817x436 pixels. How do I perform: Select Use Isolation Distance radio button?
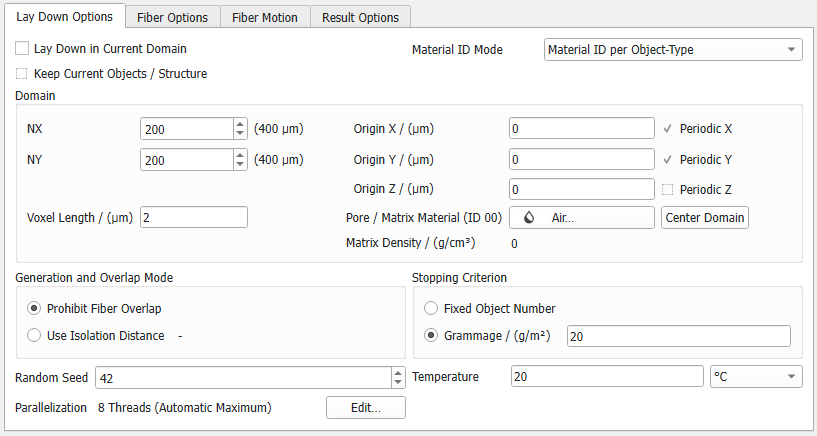coord(34,335)
